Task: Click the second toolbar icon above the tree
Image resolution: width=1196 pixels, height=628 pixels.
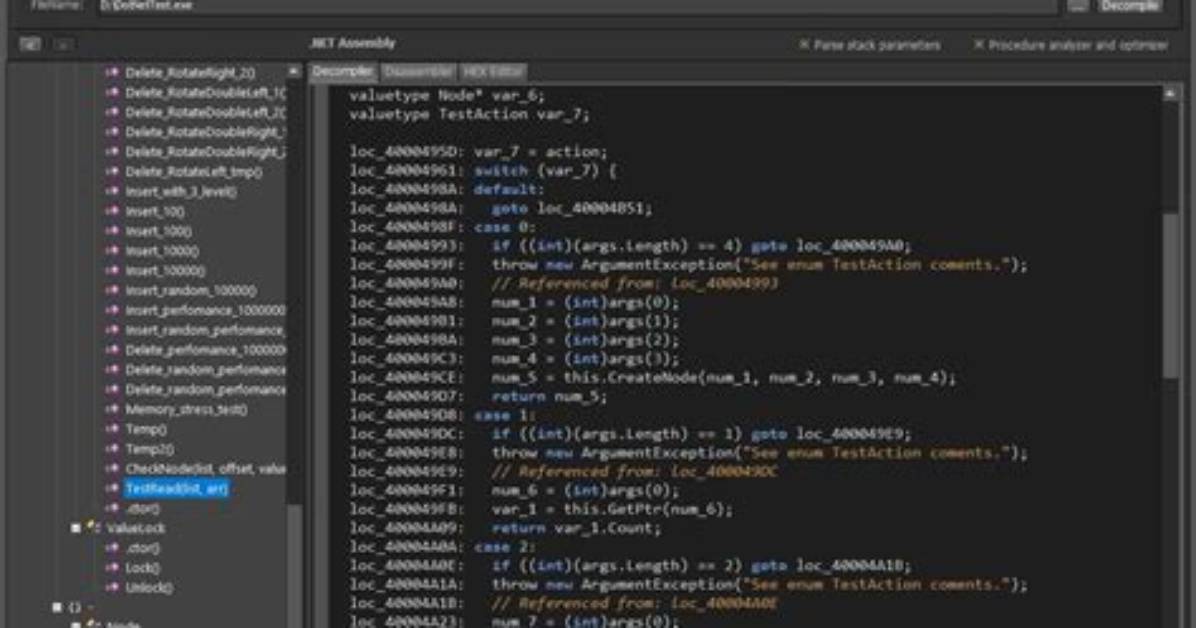Action: tap(63, 44)
